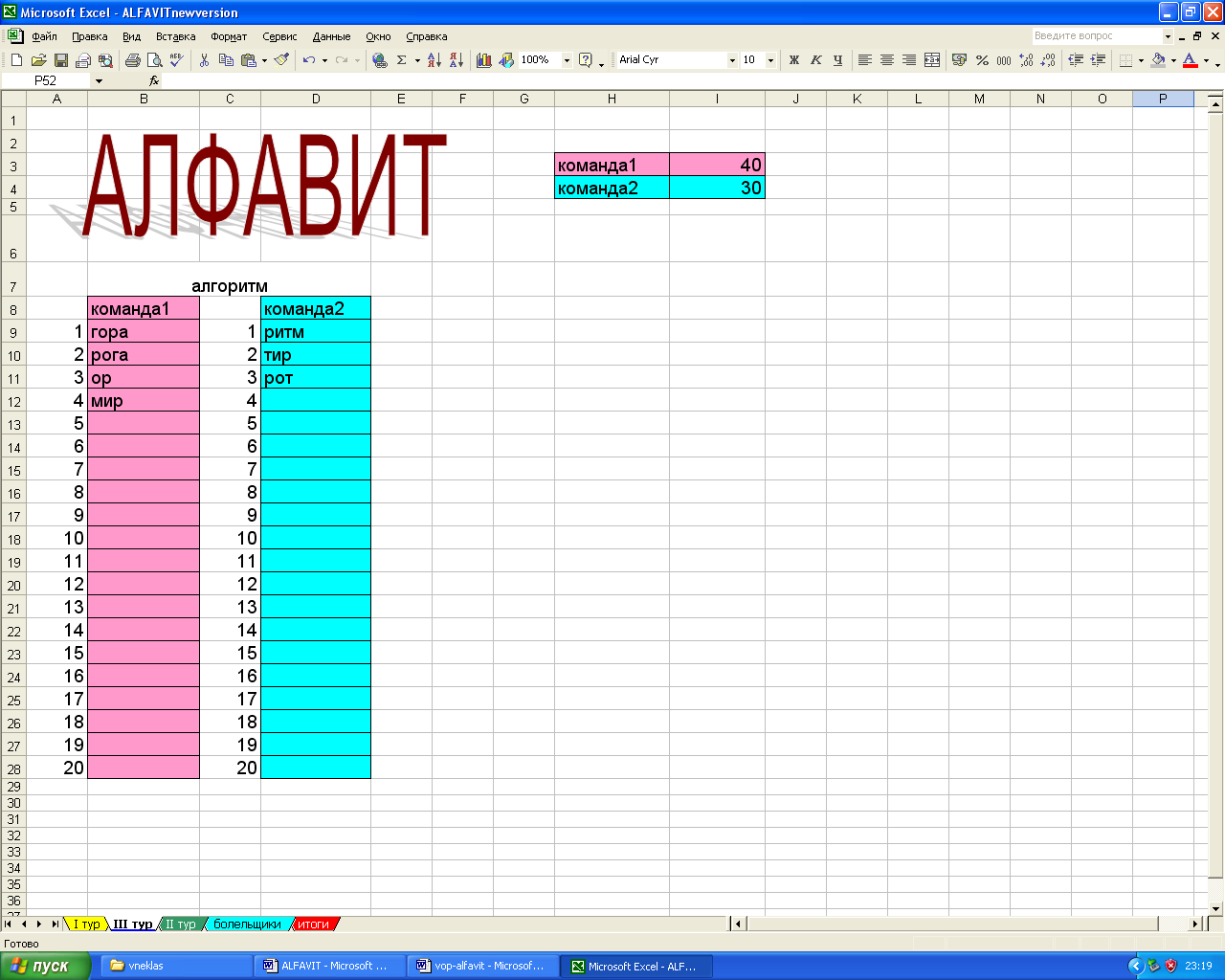Open the Формат menu
Screen dimensions: 1225x980
click(229, 36)
